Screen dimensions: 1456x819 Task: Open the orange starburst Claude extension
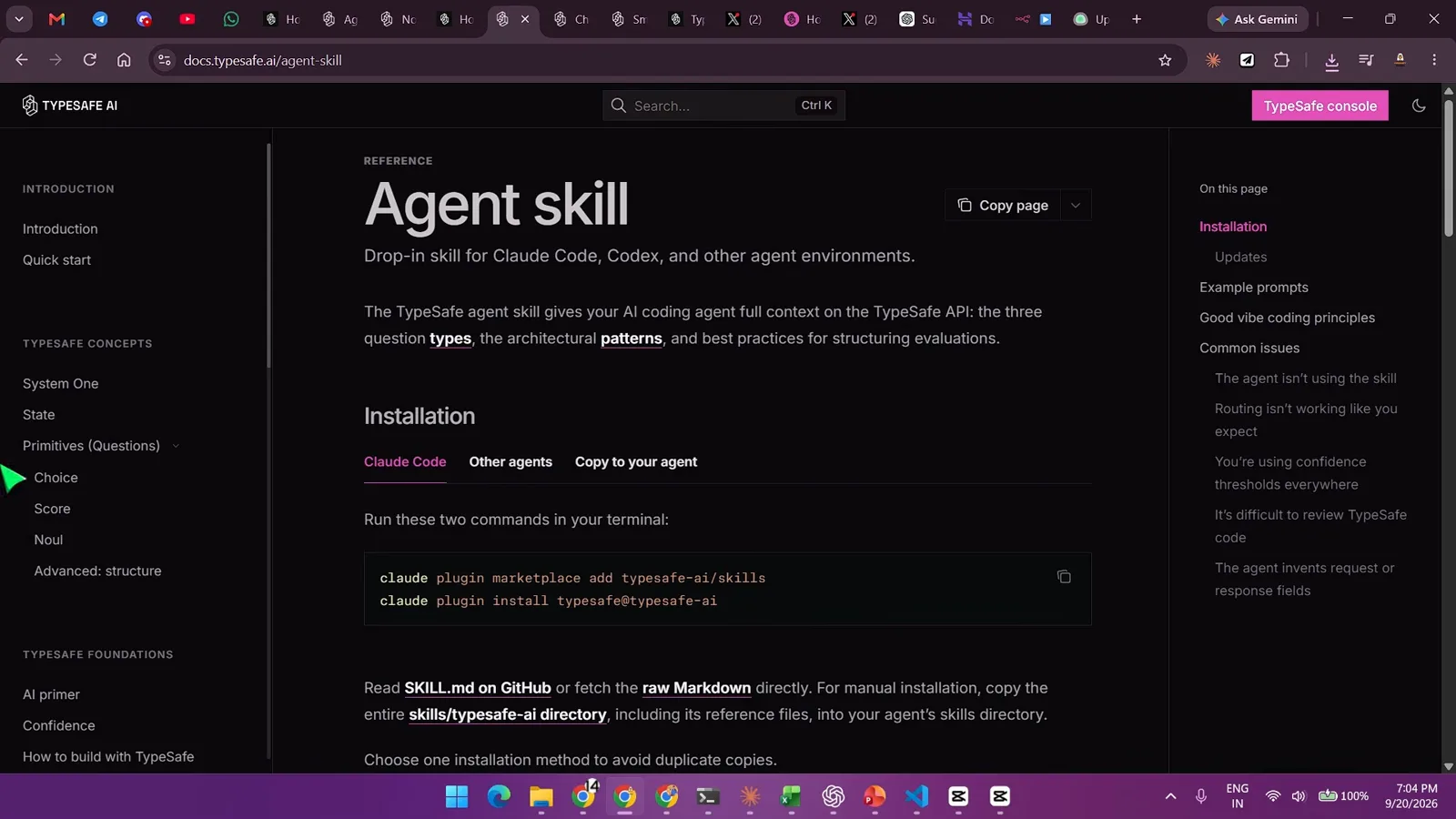tap(1213, 60)
